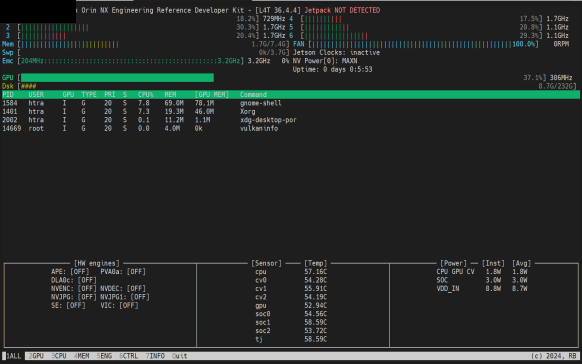Image resolution: width=582 pixels, height=364 pixels.
Task: Click the NVENC: [OFF] engine entry
Action: [74, 289]
